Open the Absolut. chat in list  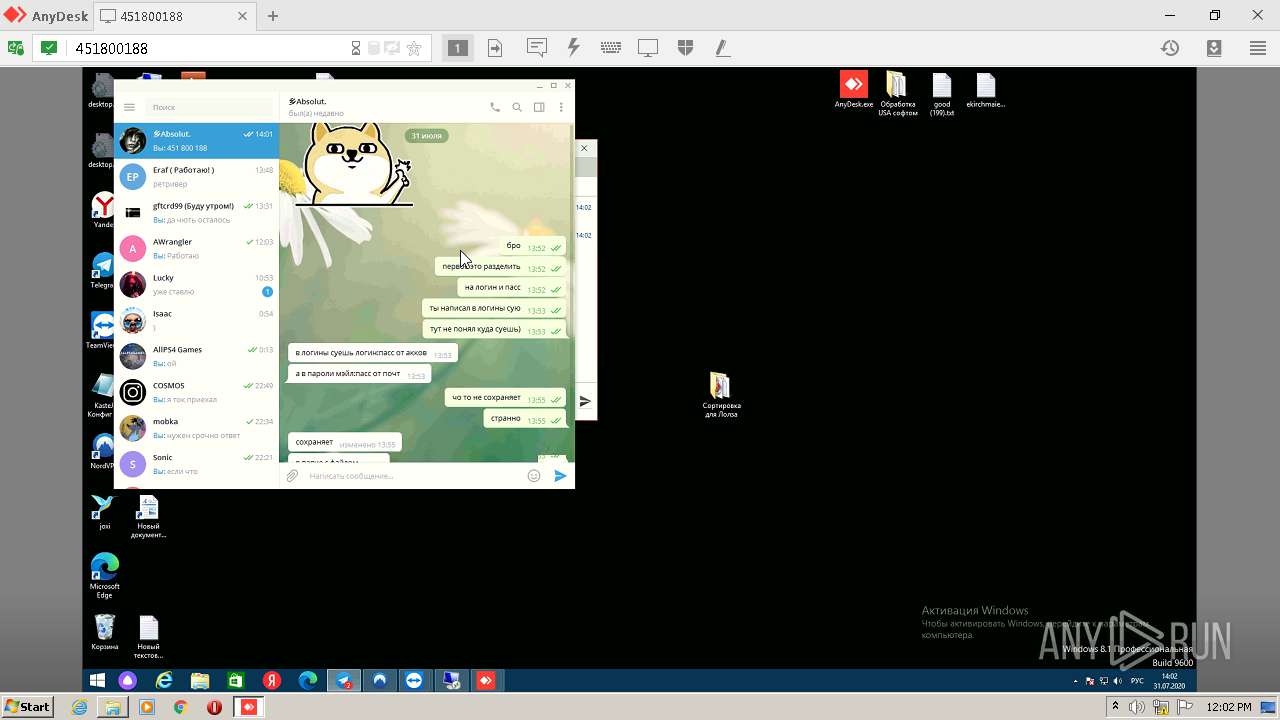(x=196, y=141)
